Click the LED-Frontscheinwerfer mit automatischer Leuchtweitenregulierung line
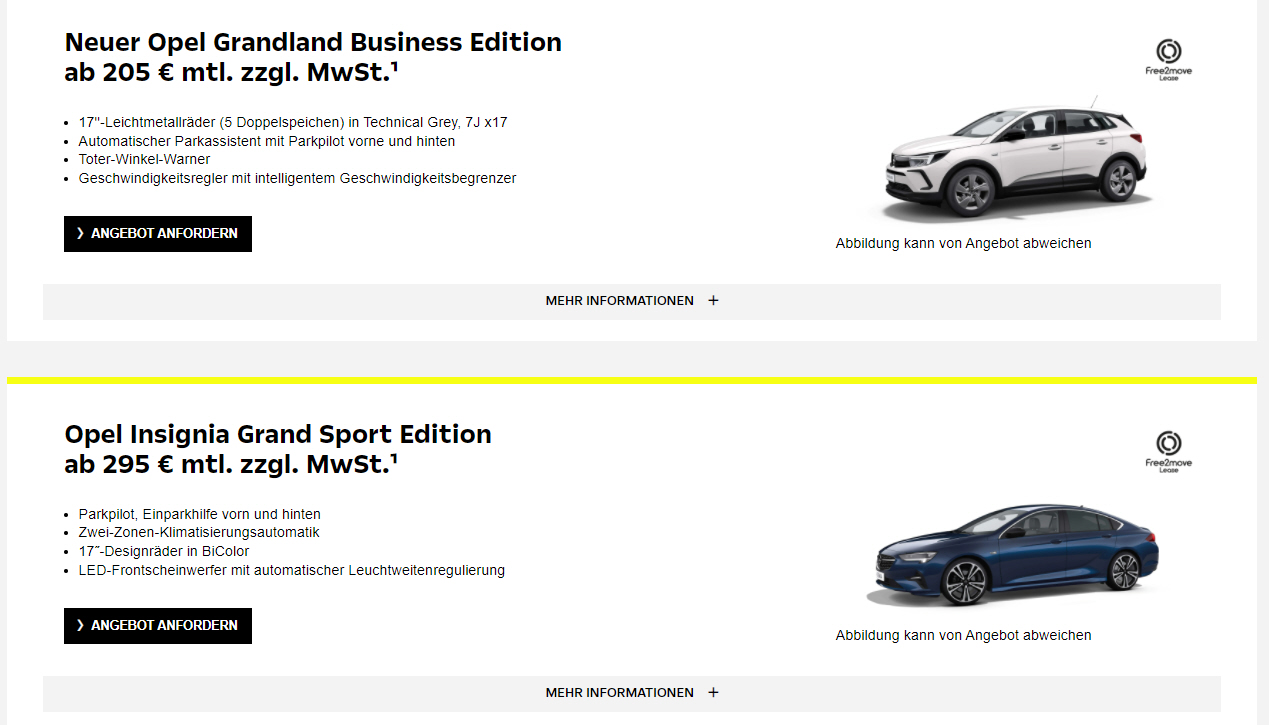 click(292, 570)
